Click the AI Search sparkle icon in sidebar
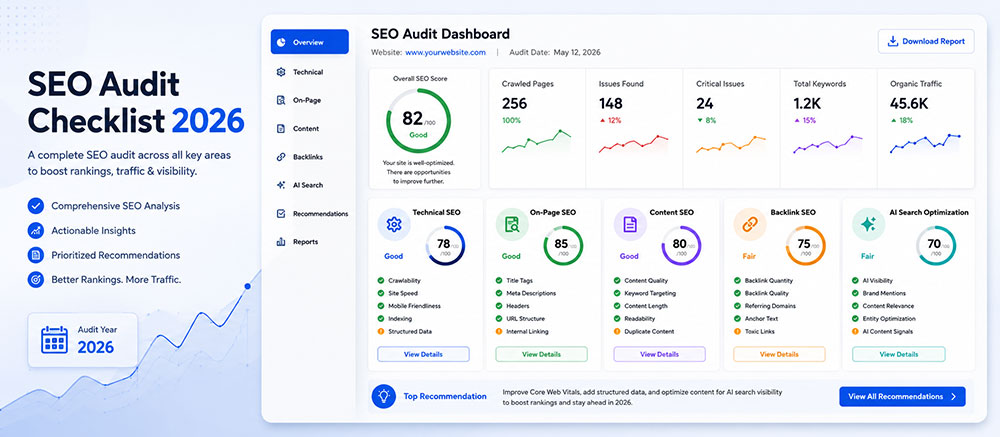The image size is (1000, 437). [281, 185]
